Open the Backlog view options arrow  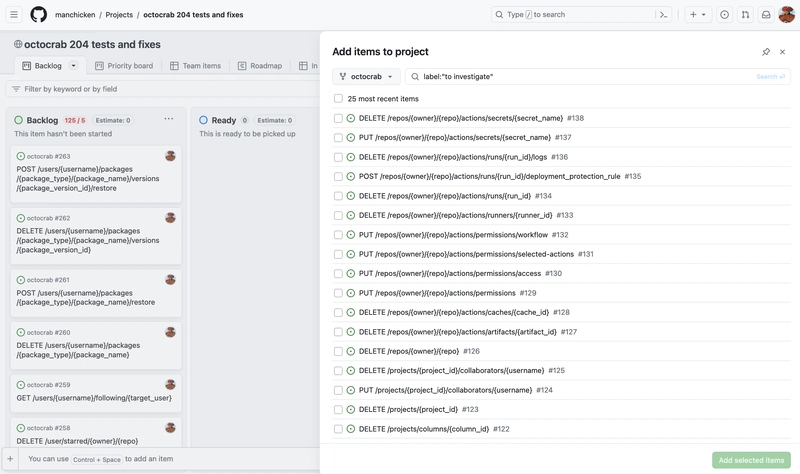pos(73,65)
